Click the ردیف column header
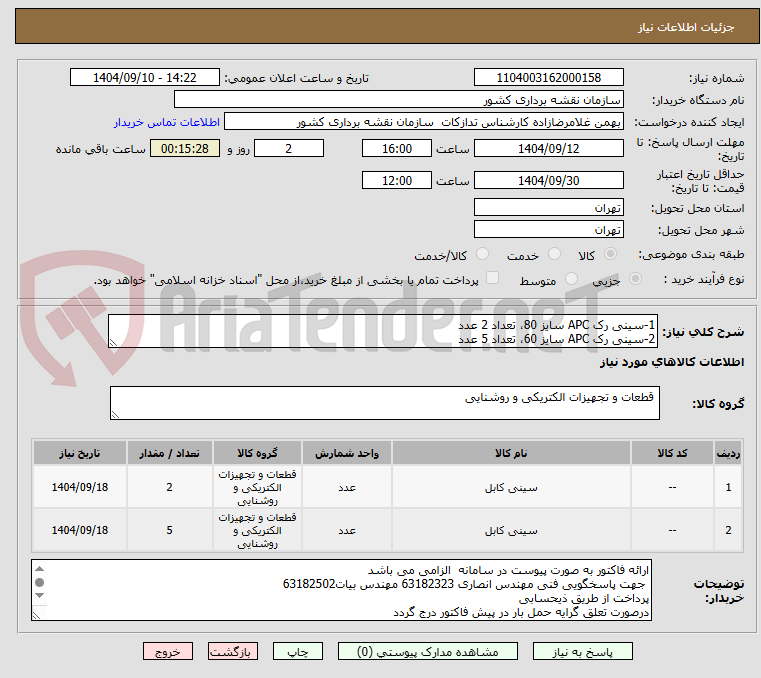The image size is (761, 678). 728,453
